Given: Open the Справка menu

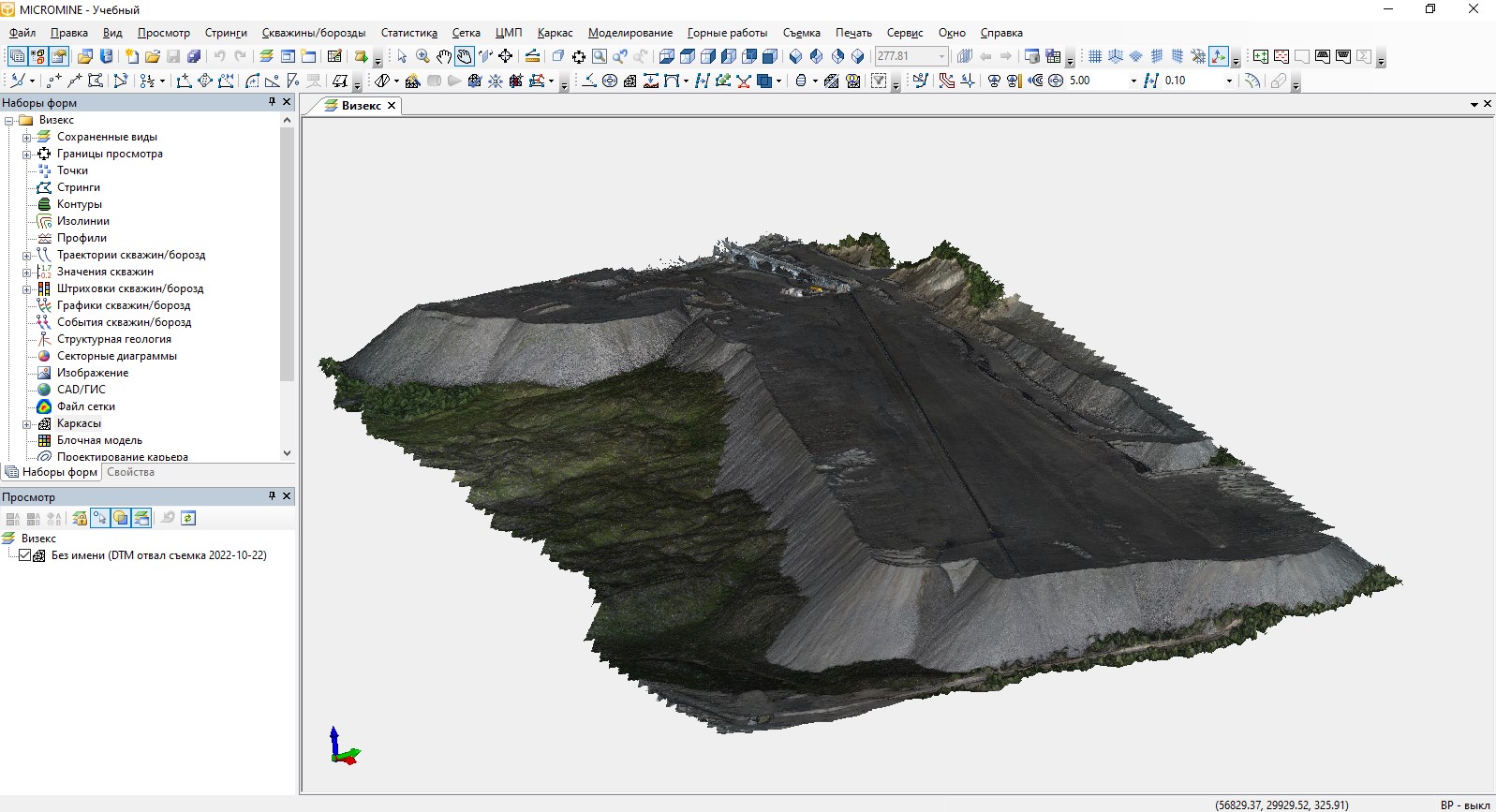Looking at the screenshot, I should point(1001,33).
